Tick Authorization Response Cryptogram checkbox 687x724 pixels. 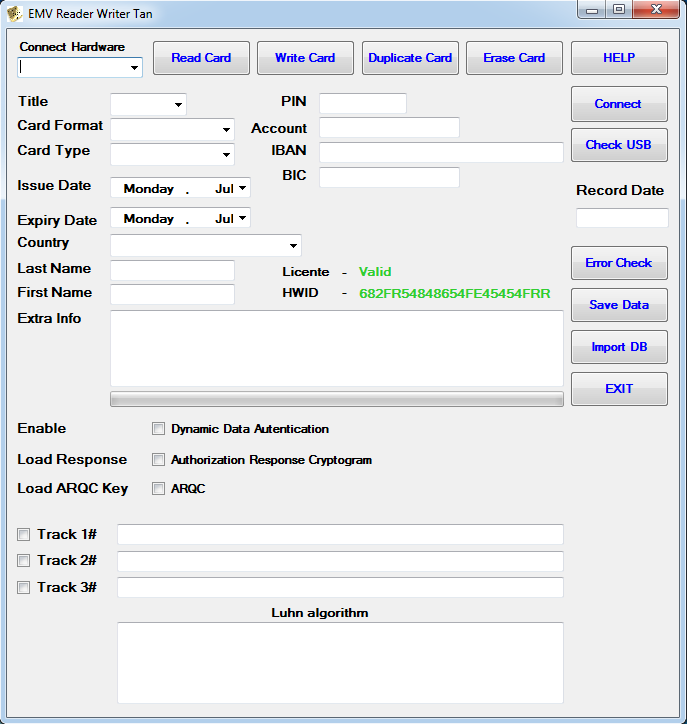pos(158,460)
